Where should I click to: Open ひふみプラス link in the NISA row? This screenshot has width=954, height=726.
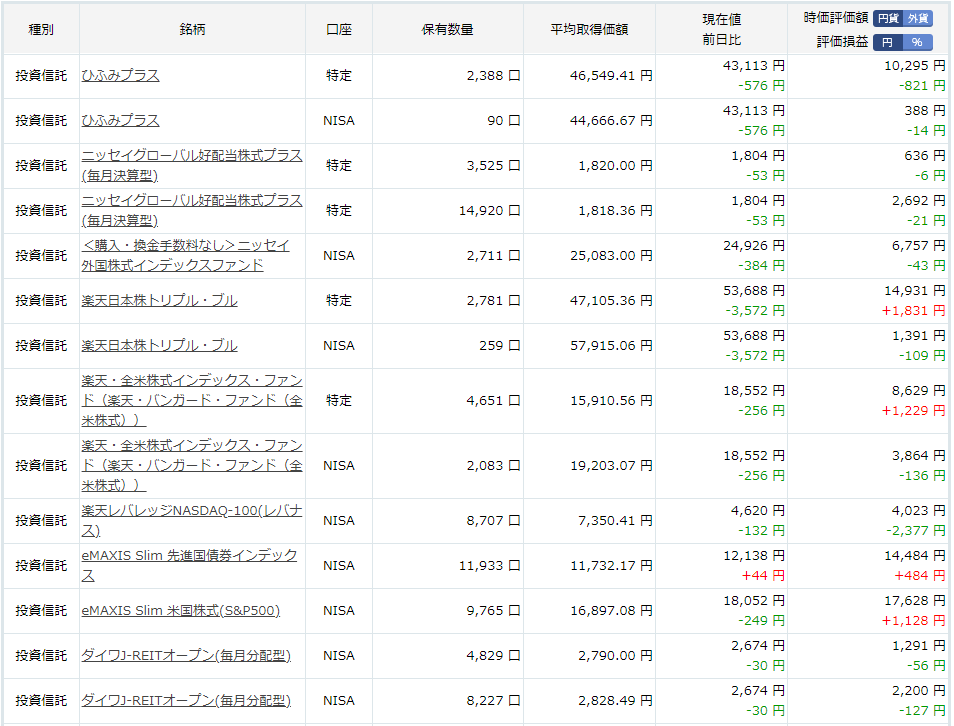[120, 120]
